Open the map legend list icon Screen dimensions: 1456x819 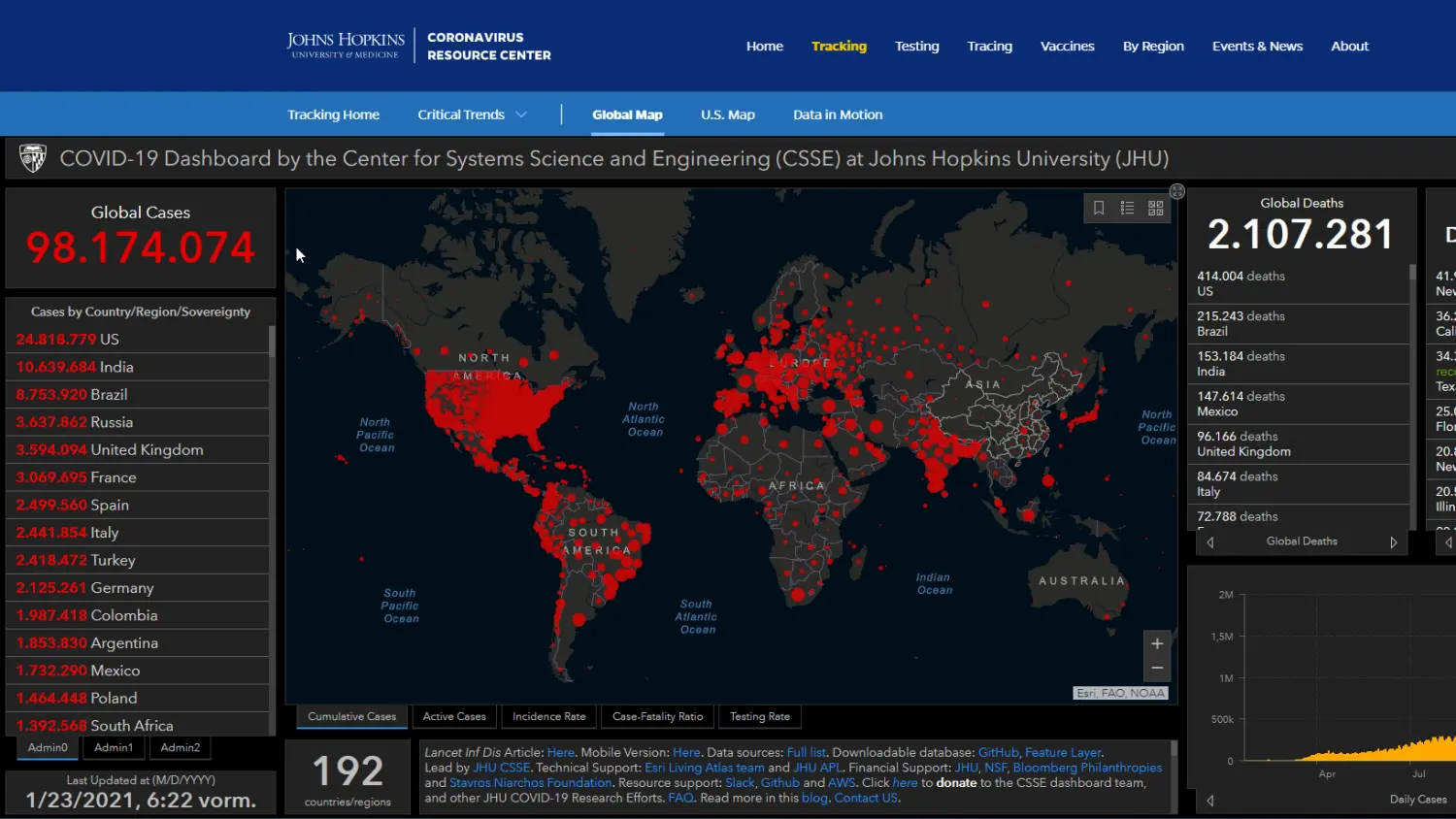click(x=1127, y=208)
